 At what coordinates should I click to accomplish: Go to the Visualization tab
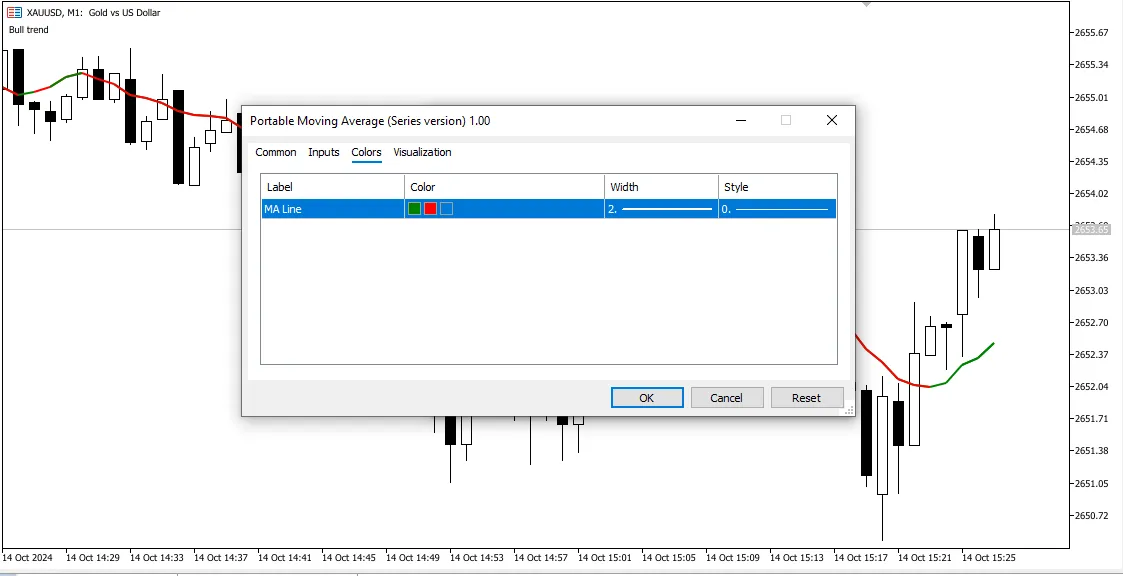(x=422, y=152)
